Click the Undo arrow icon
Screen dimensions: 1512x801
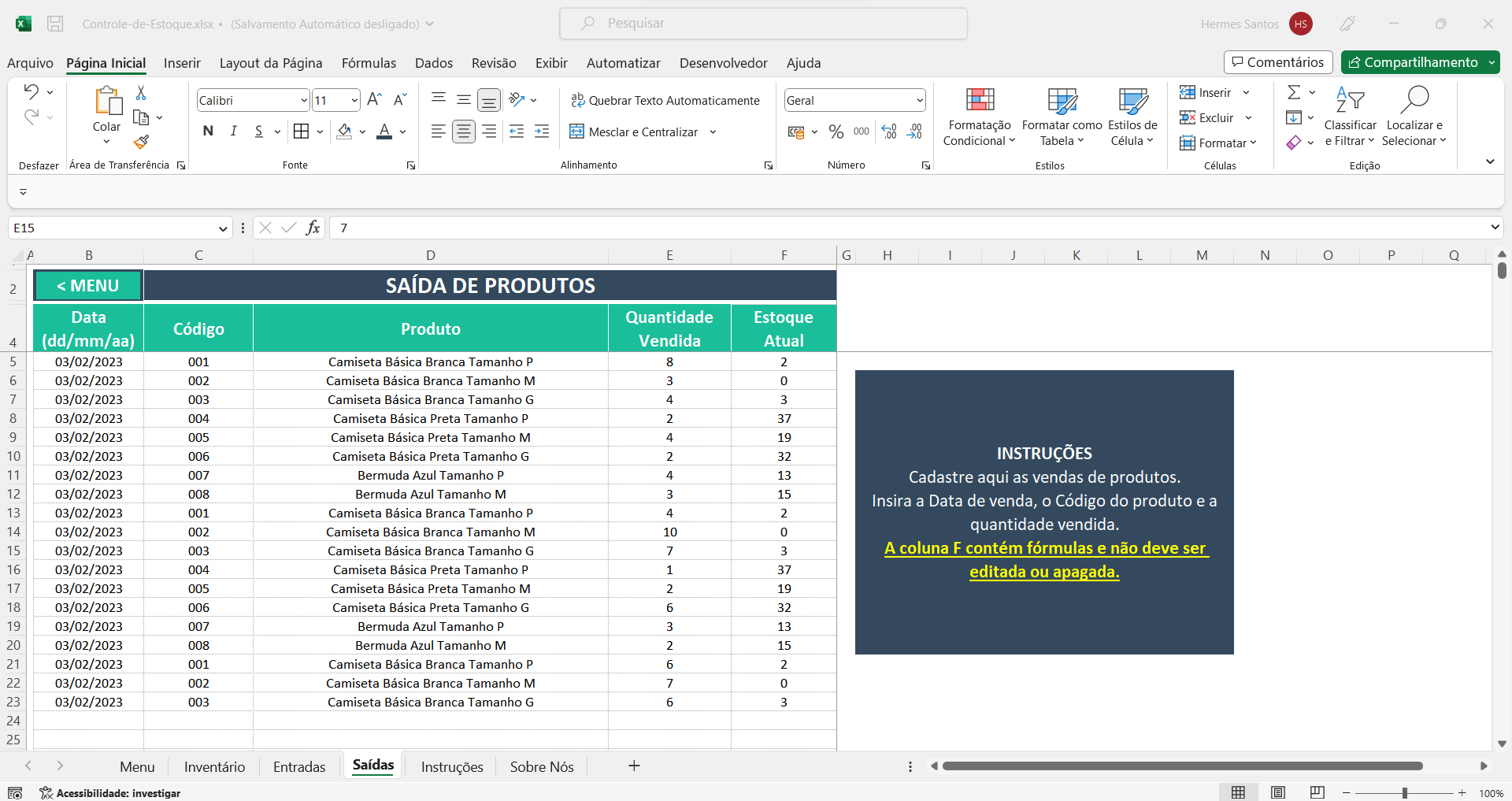tap(31, 91)
